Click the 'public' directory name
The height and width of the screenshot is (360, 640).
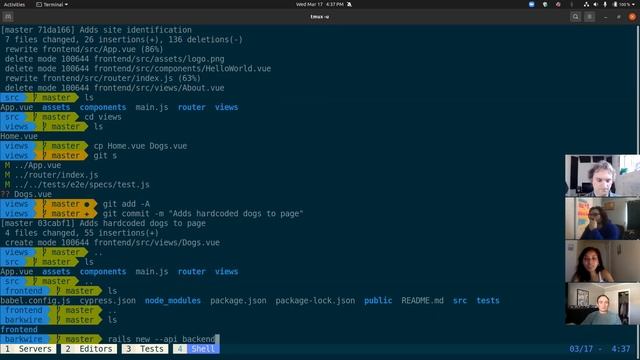click(378, 300)
